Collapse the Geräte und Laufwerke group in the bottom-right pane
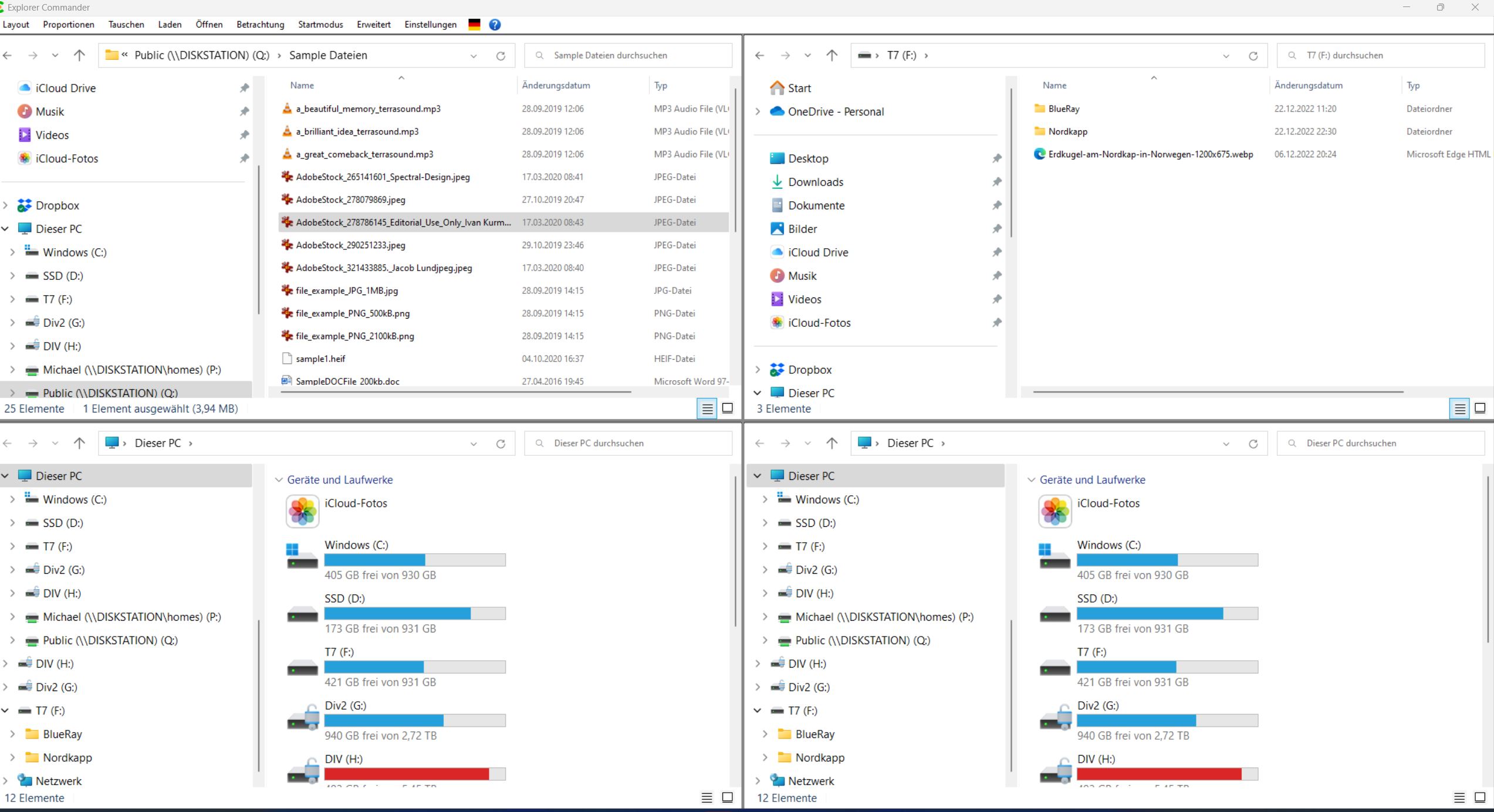 (1032, 480)
